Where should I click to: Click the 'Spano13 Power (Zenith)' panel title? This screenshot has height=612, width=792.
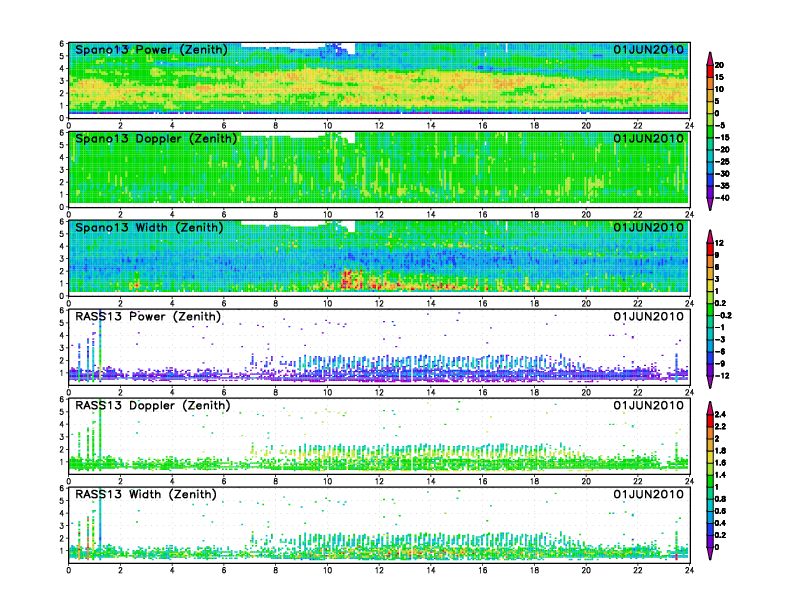click(x=151, y=50)
